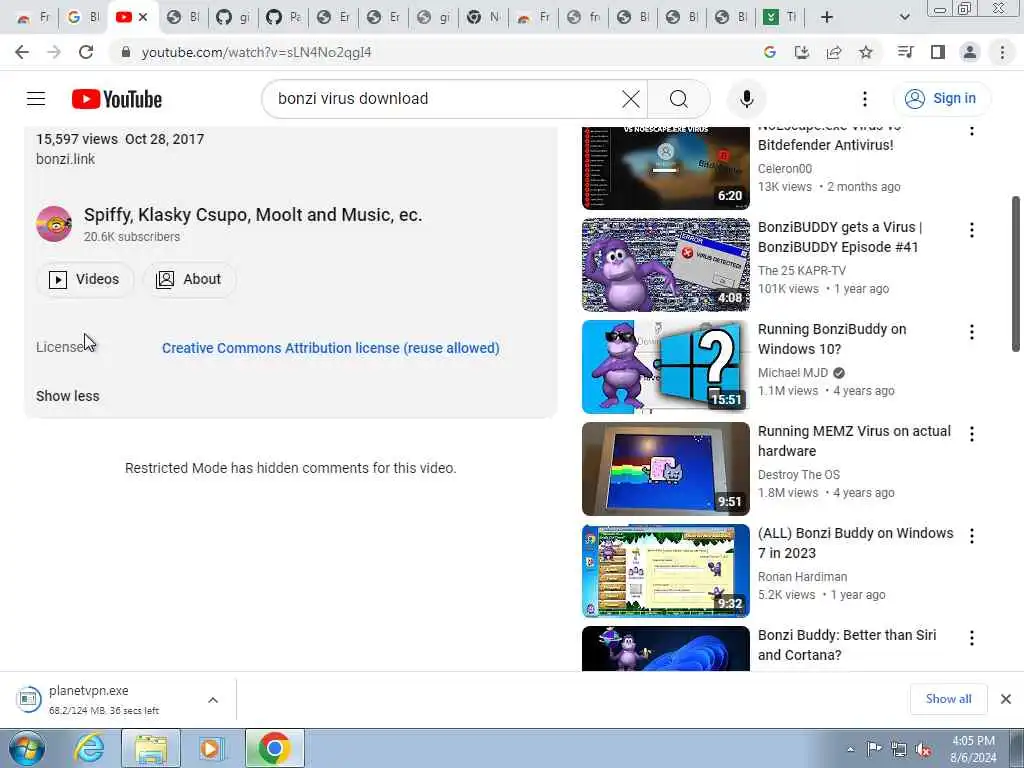Play BonziBUDDY gets a Virus thumbnail
This screenshot has height=768, width=1024.
(x=665, y=264)
